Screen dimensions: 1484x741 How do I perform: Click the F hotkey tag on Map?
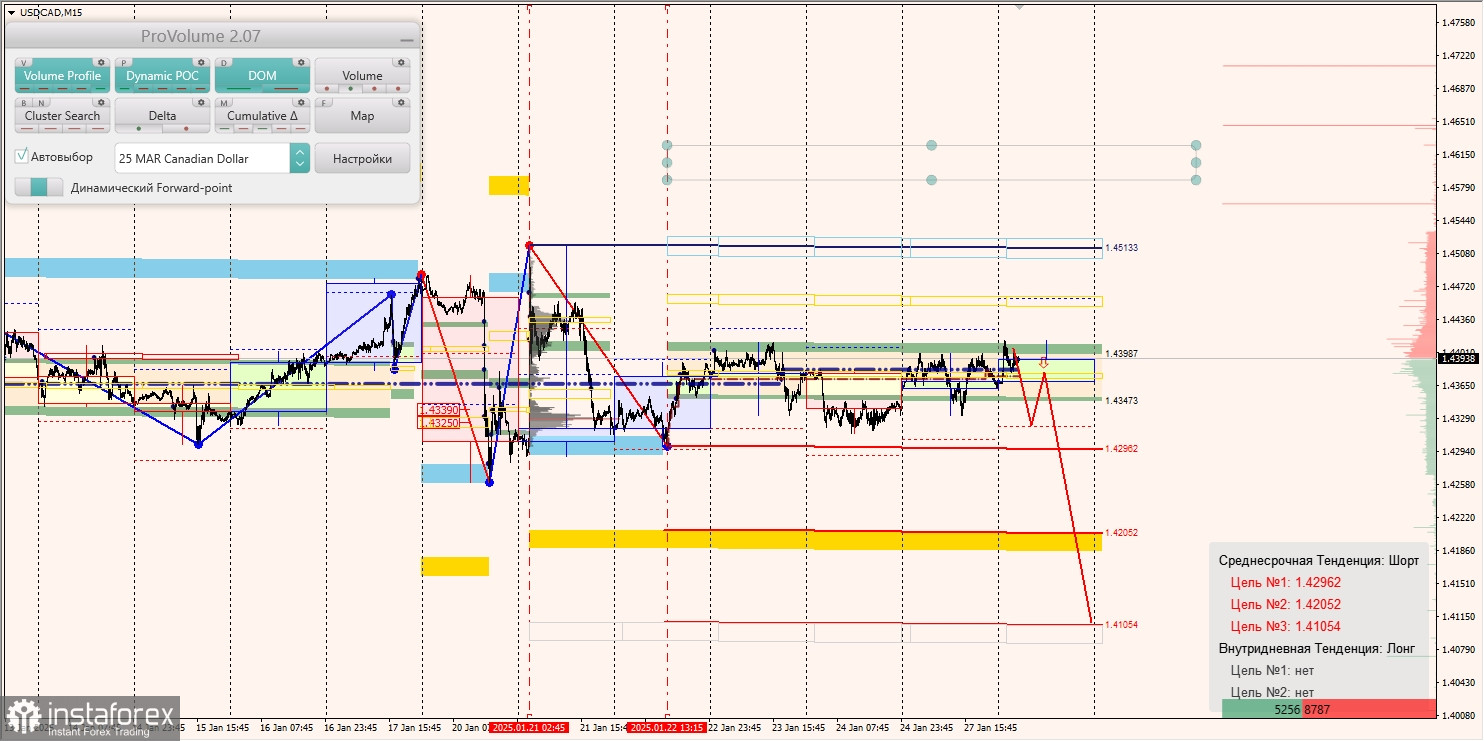pos(324,103)
